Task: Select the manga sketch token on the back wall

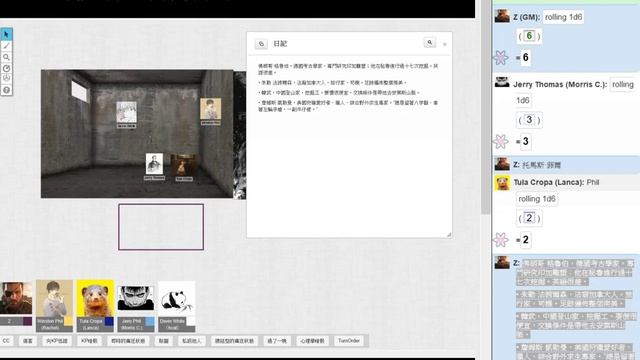Action: (127, 112)
